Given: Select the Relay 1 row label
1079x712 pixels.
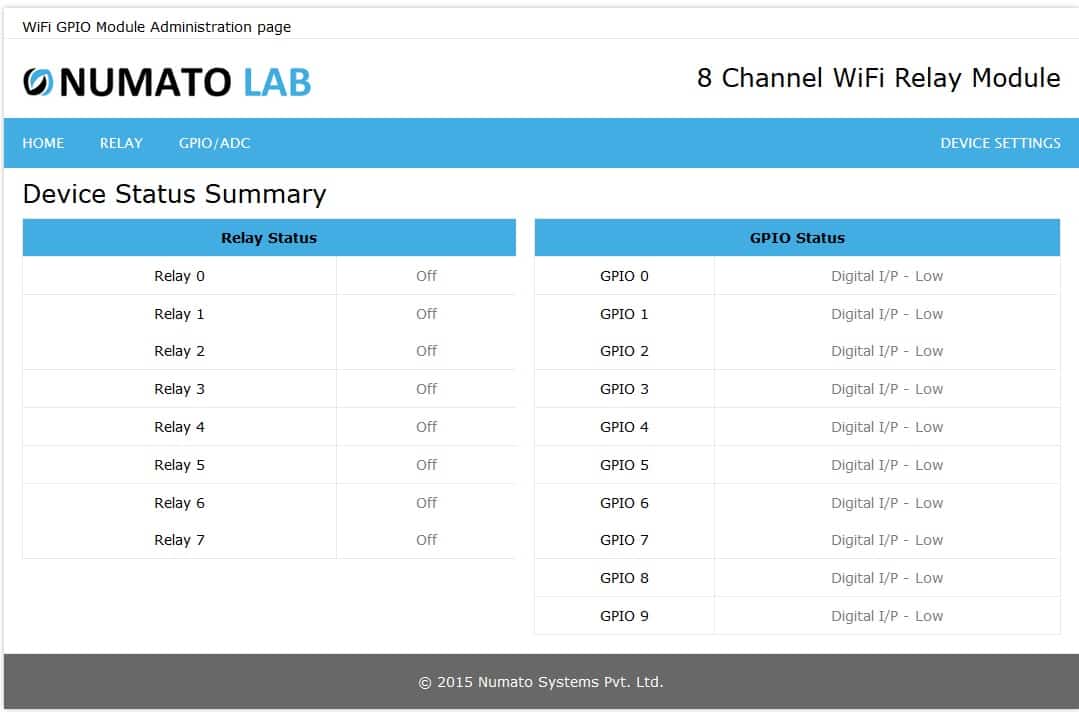Looking at the screenshot, I should coord(179,313).
